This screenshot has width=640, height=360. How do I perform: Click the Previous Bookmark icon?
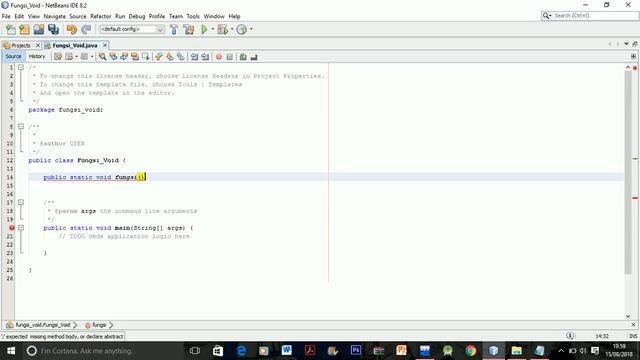[159, 57]
